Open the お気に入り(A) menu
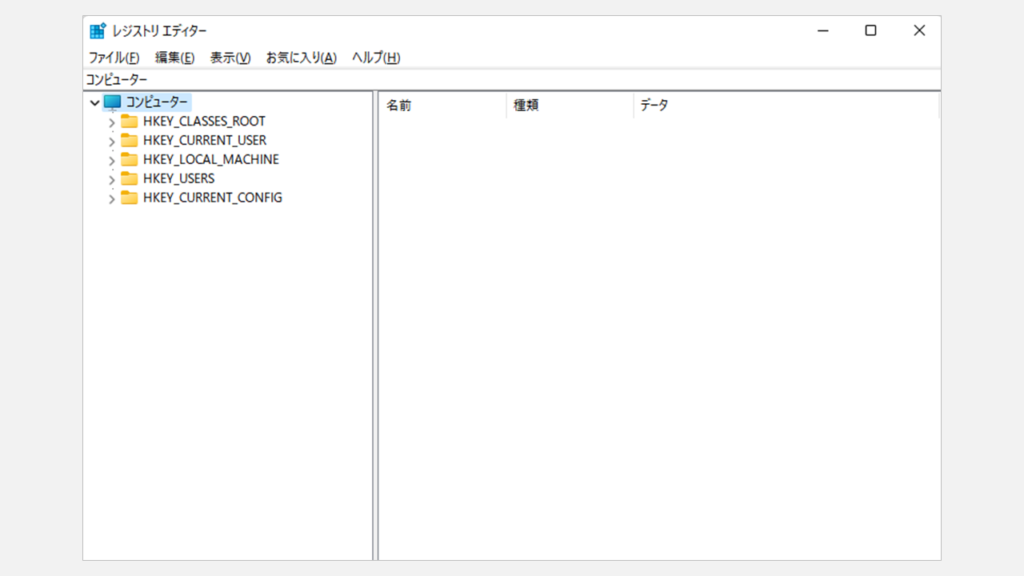Image resolution: width=1024 pixels, height=576 pixels. [x=301, y=58]
